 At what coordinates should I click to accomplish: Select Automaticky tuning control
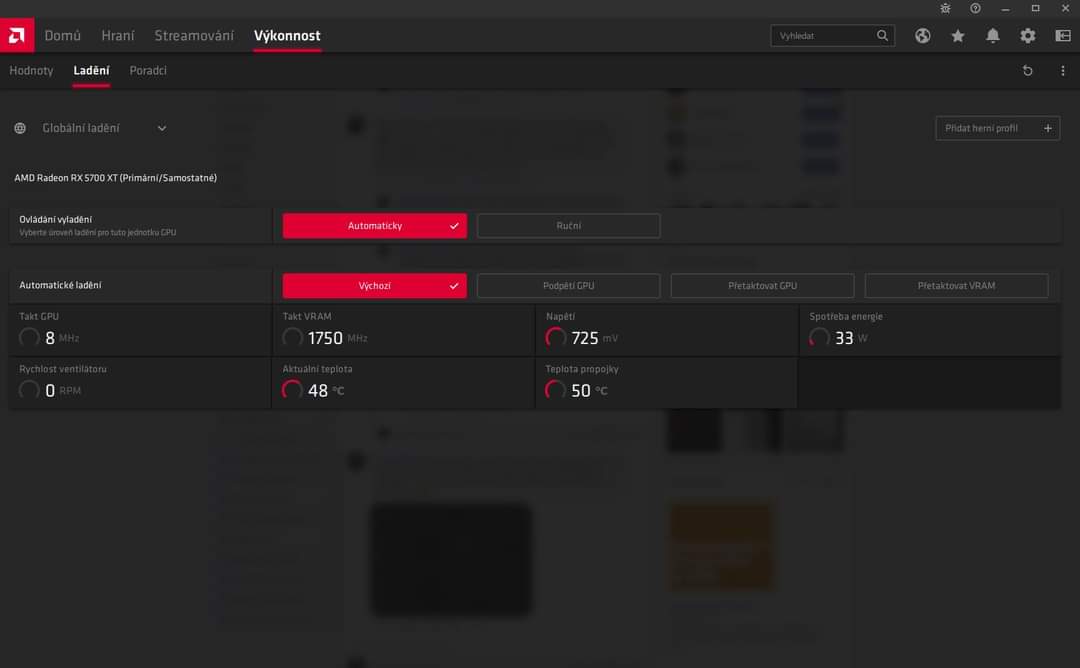pos(375,226)
